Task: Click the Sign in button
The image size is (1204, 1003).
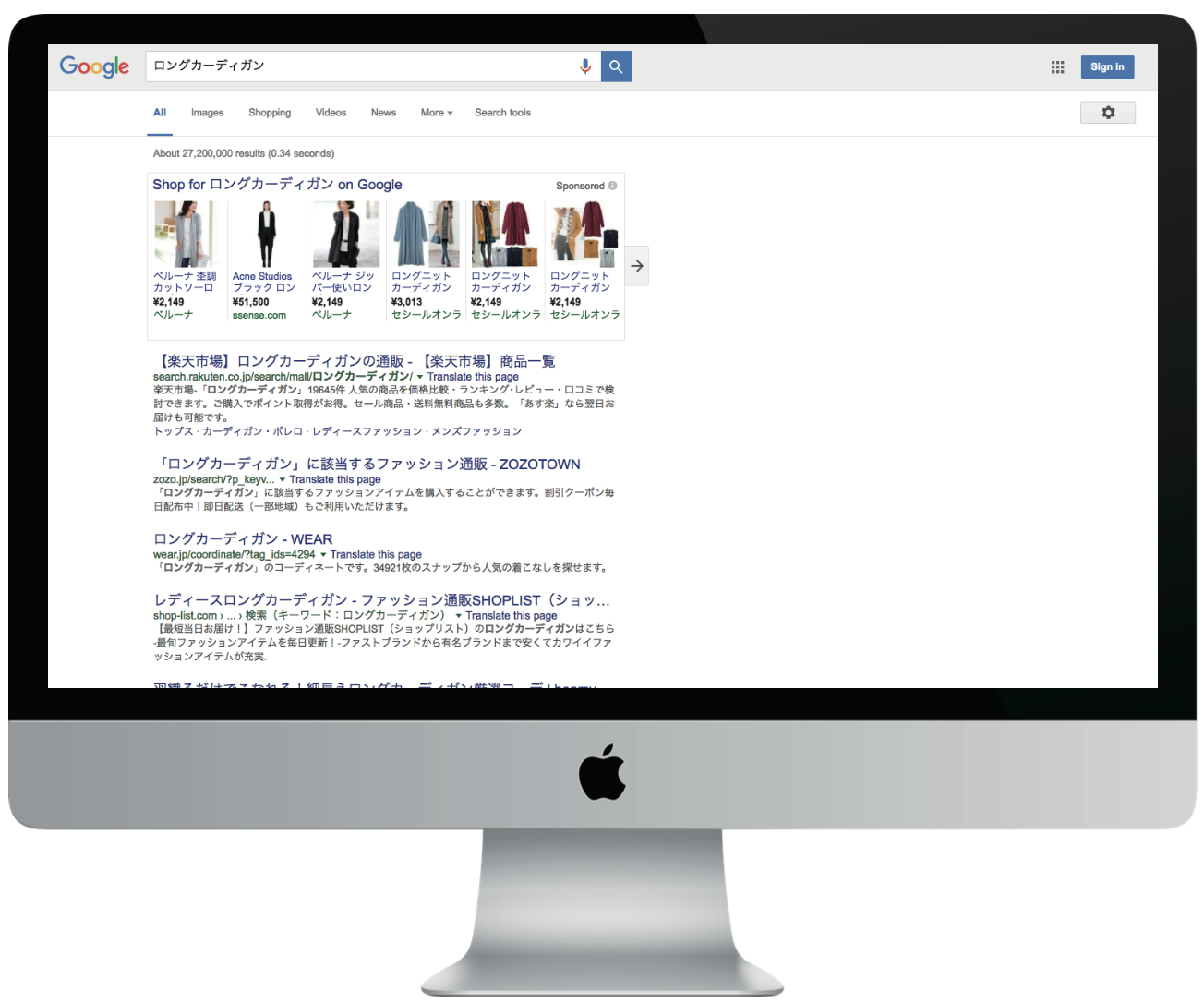Action: [x=1107, y=66]
